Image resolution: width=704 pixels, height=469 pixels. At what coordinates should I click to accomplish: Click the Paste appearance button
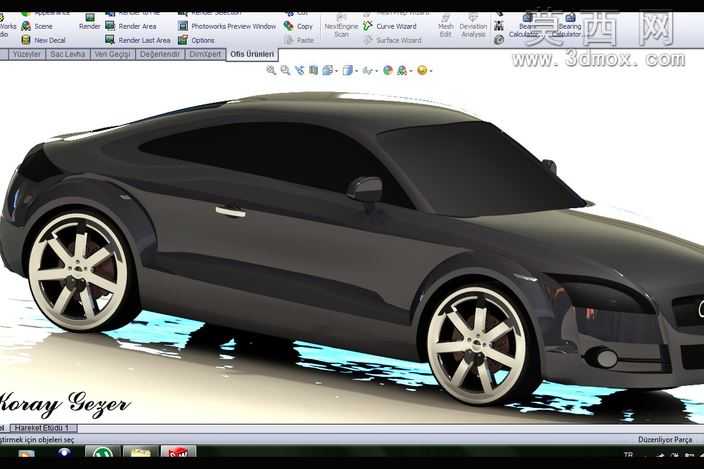coord(299,40)
